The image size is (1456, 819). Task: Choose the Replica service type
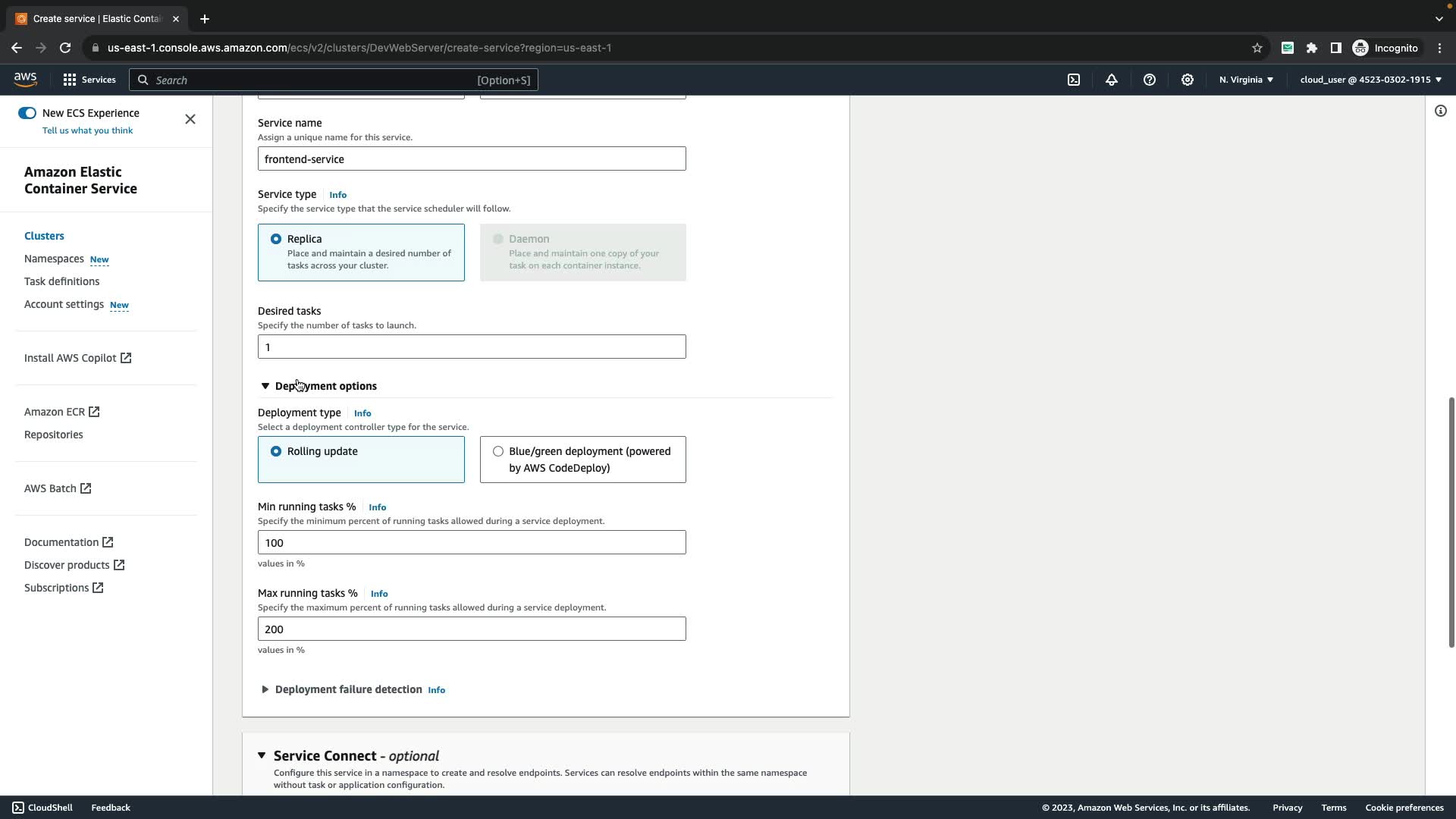coord(276,239)
